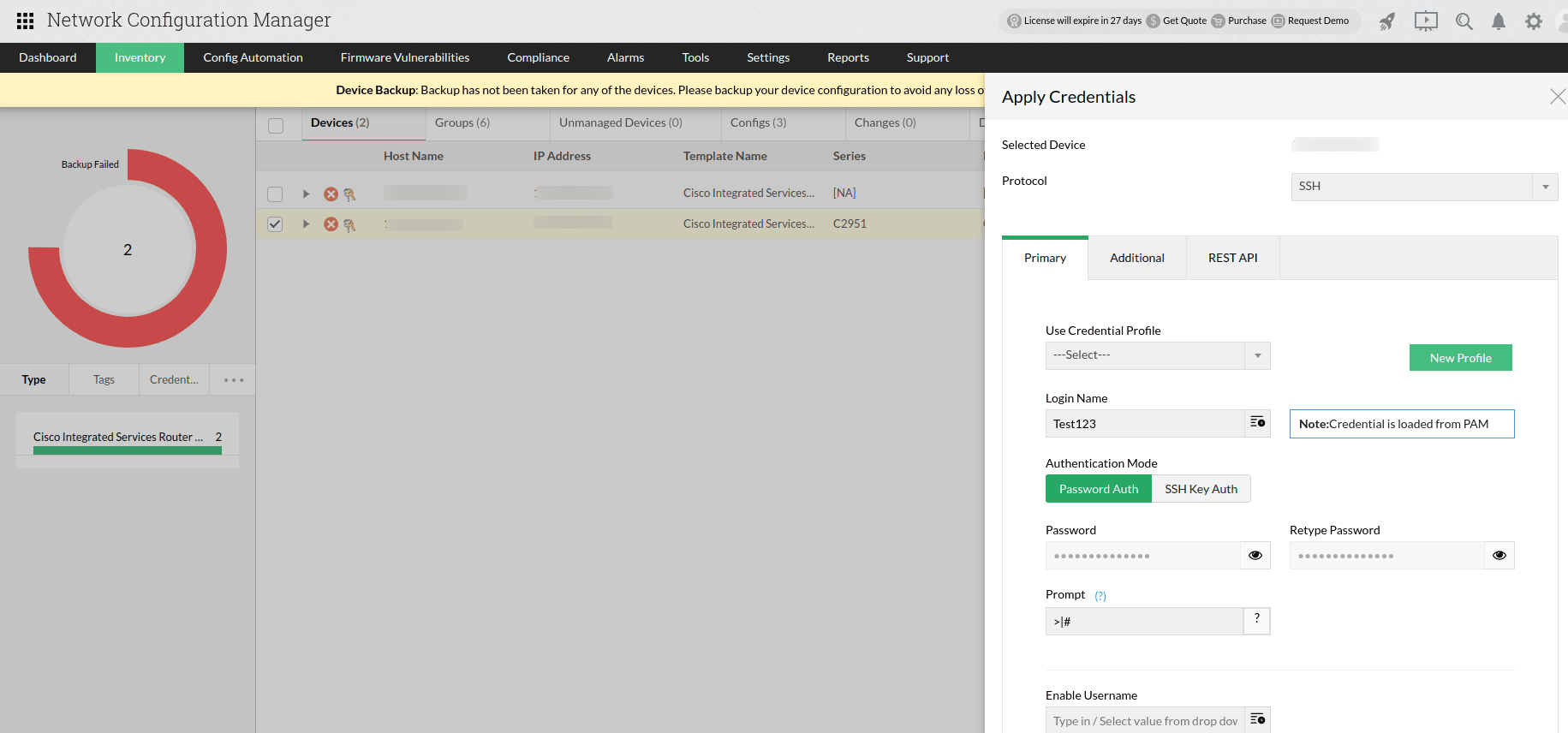Image resolution: width=1568 pixels, height=733 pixels.
Task: Switch to the Primary credentials tab
Action: [1045, 258]
